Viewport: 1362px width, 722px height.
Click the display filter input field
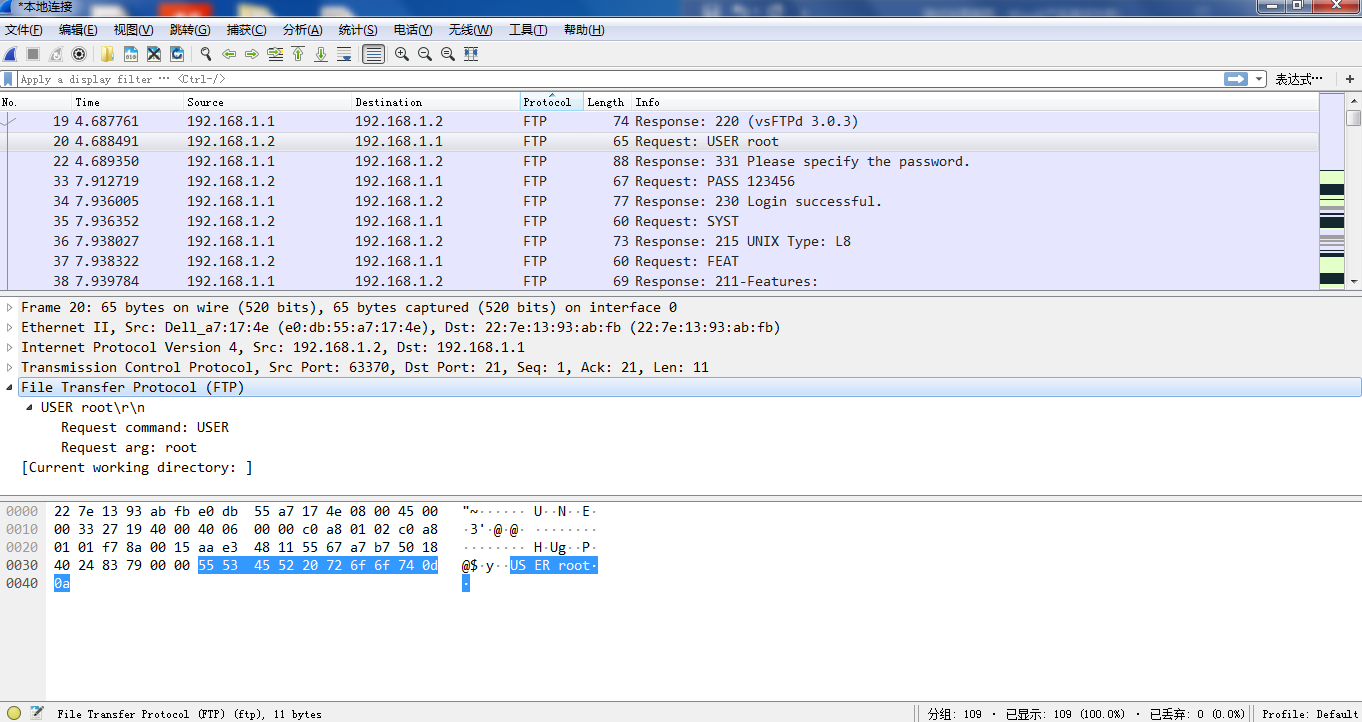click(x=620, y=79)
